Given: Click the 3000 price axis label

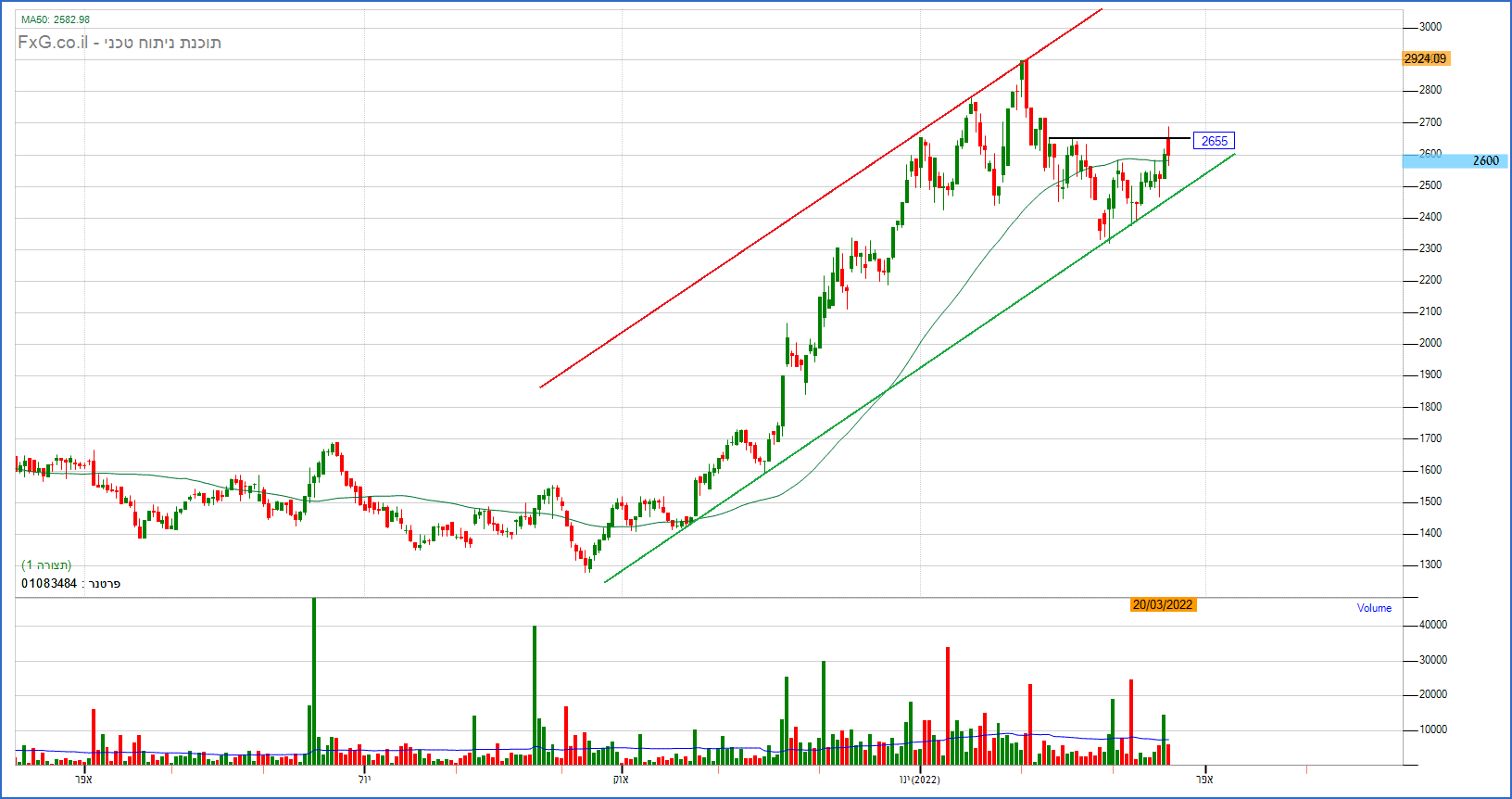Looking at the screenshot, I should (1430, 28).
